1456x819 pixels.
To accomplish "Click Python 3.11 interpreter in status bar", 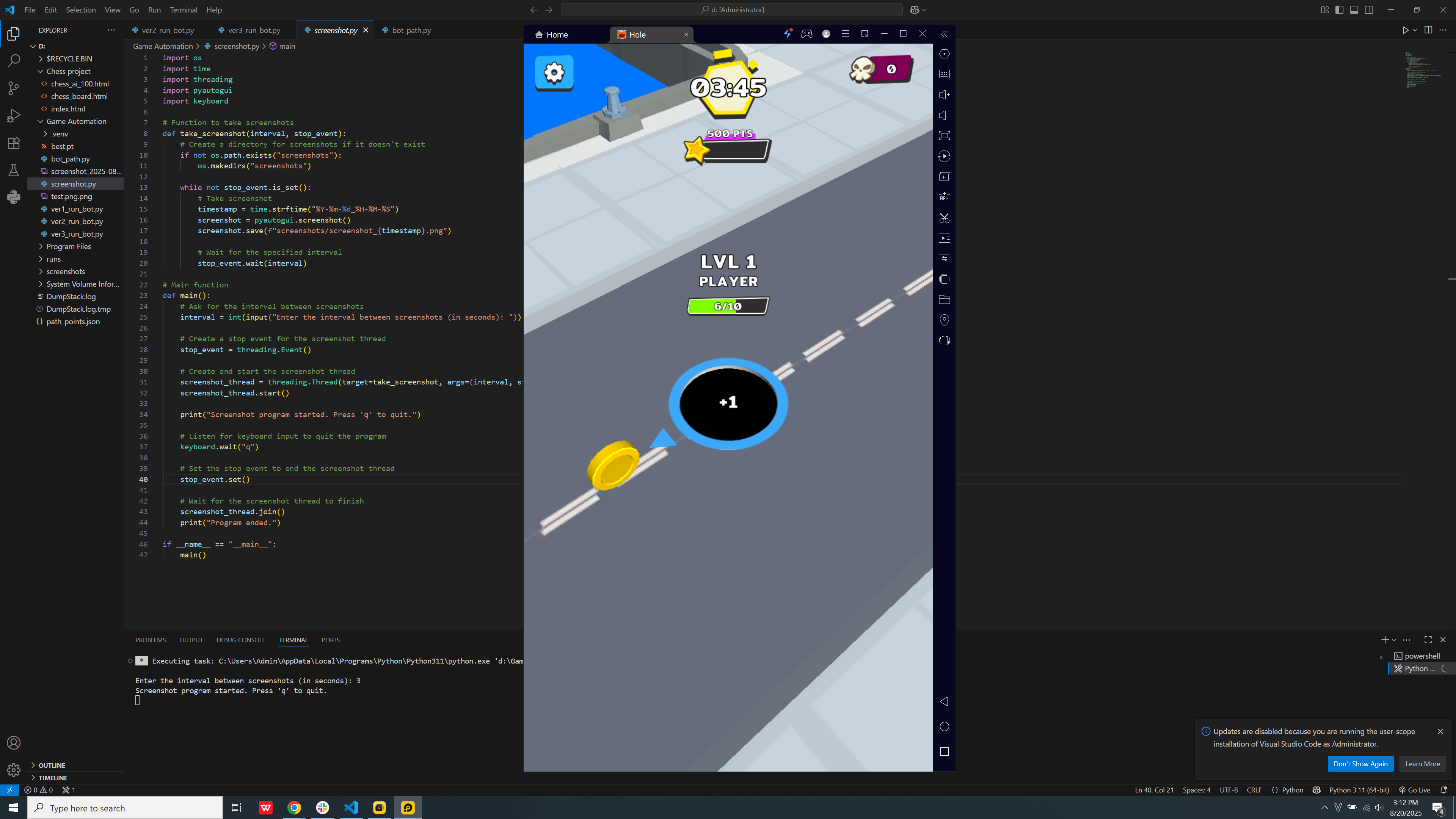I will (x=1359, y=790).
